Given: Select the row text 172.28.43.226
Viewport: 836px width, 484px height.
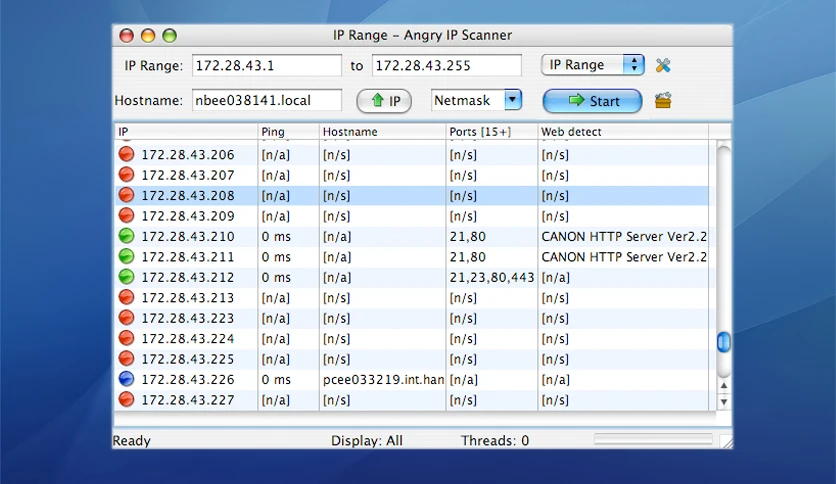Looking at the screenshot, I should (188, 380).
